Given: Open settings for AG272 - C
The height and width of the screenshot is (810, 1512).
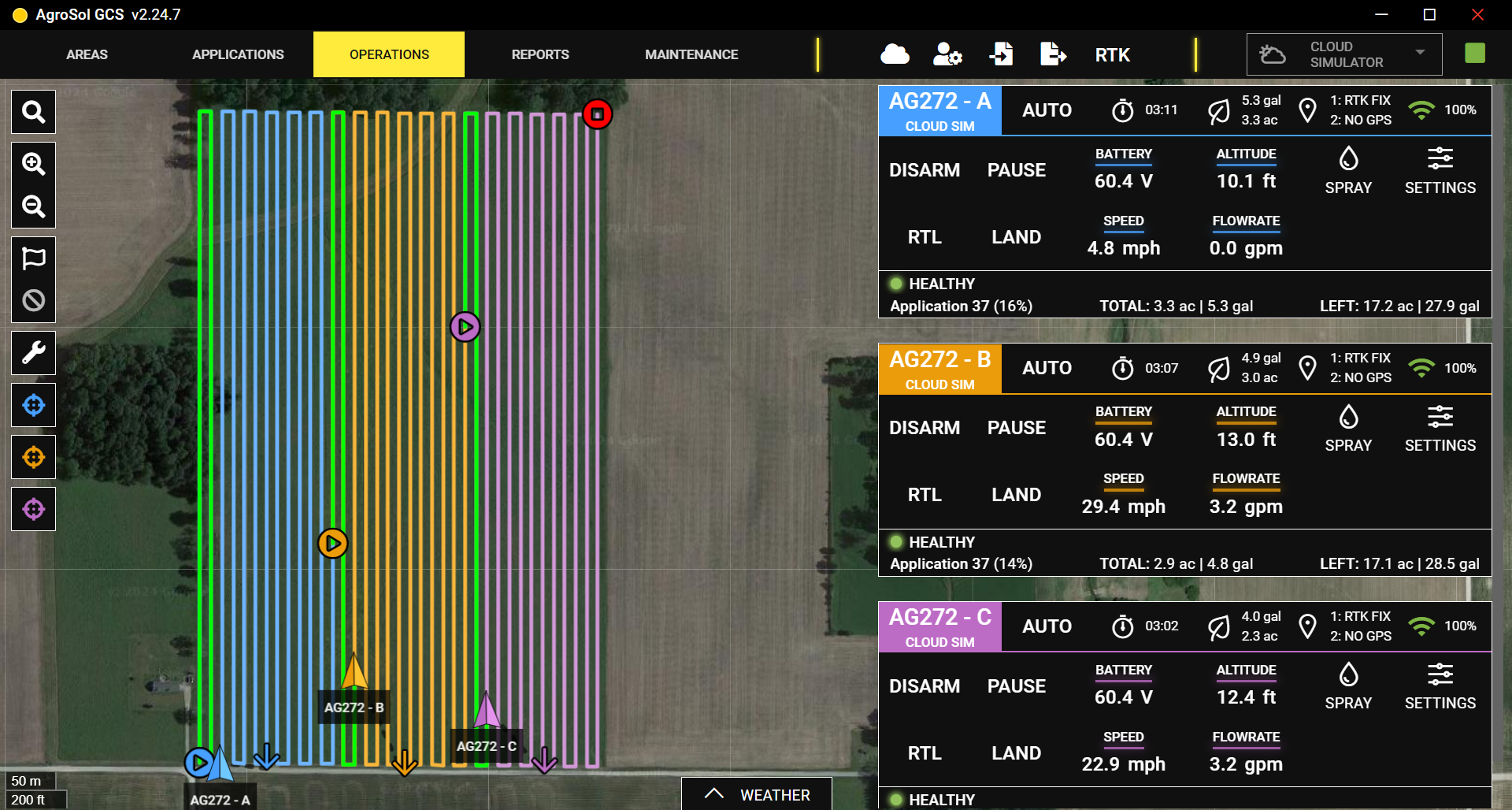Looking at the screenshot, I should pyautogui.click(x=1440, y=686).
